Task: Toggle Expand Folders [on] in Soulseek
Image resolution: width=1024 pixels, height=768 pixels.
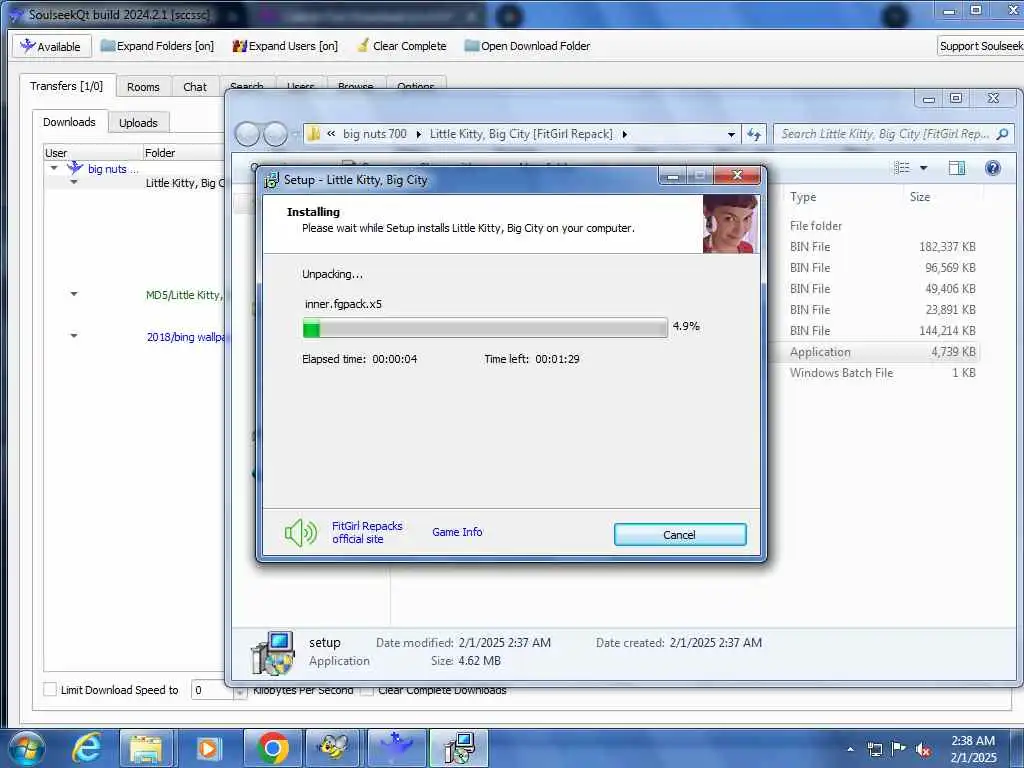Action: (157, 46)
